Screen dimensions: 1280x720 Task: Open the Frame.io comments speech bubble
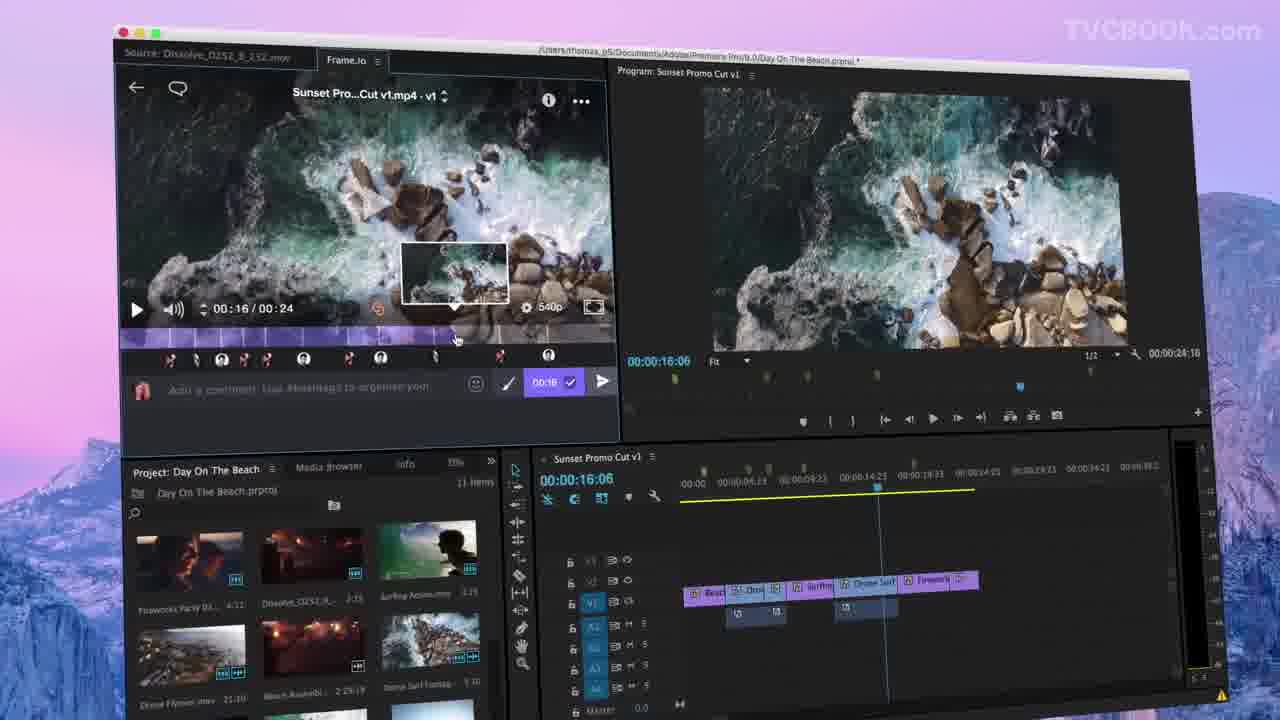point(178,89)
